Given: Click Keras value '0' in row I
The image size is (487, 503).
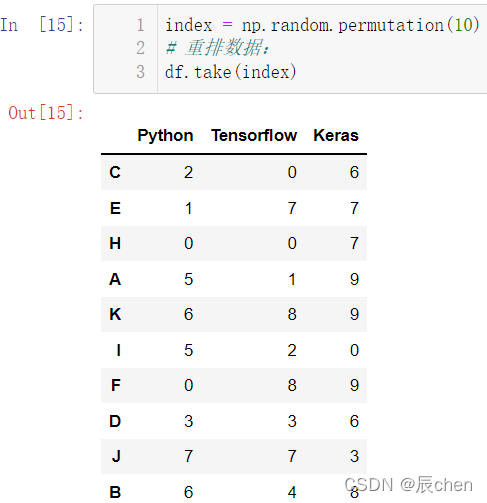Looking at the screenshot, I should (354, 350).
